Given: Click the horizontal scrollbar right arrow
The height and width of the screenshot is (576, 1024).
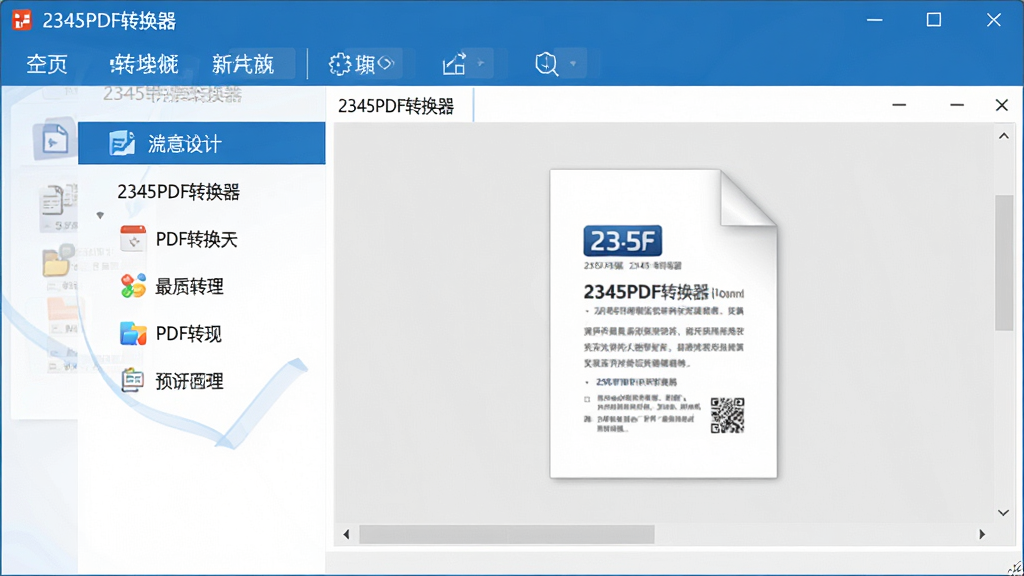Looking at the screenshot, I should (982, 534).
